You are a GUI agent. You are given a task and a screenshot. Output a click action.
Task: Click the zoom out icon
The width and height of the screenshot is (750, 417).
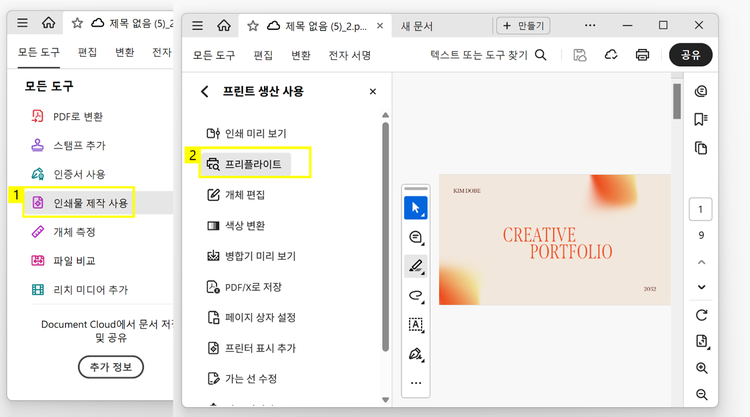(x=702, y=395)
